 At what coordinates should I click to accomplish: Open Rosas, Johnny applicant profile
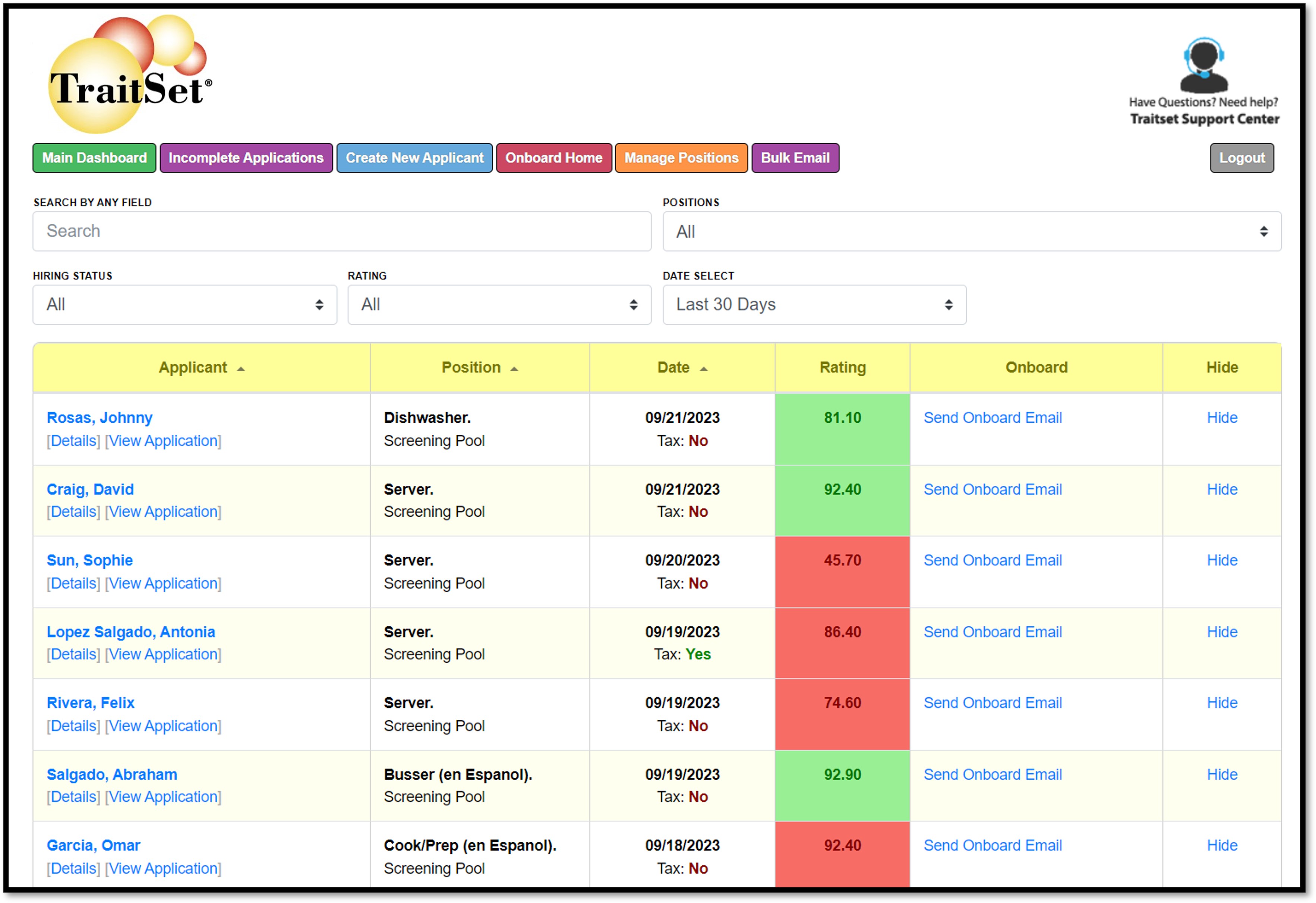click(99, 418)
